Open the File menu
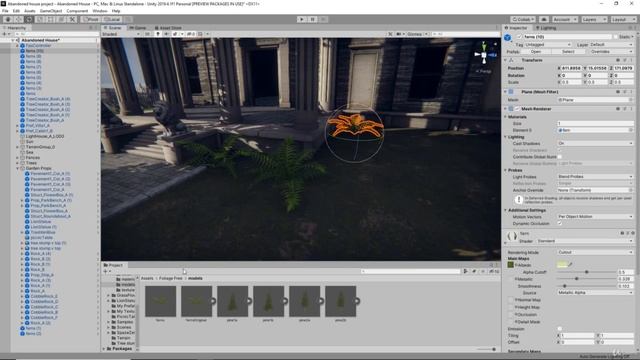Screen dimensions: 640x360 click(x=5, y=11)
